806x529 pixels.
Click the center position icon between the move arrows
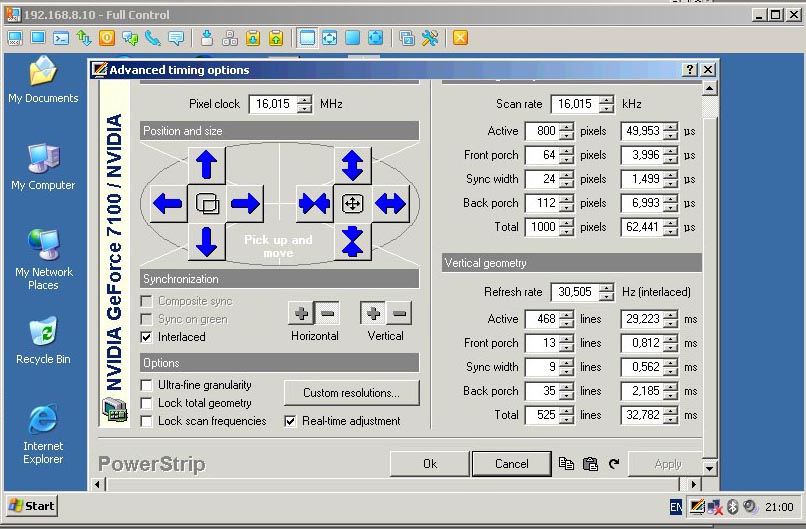pyautogui.click(x=207, y=204)
